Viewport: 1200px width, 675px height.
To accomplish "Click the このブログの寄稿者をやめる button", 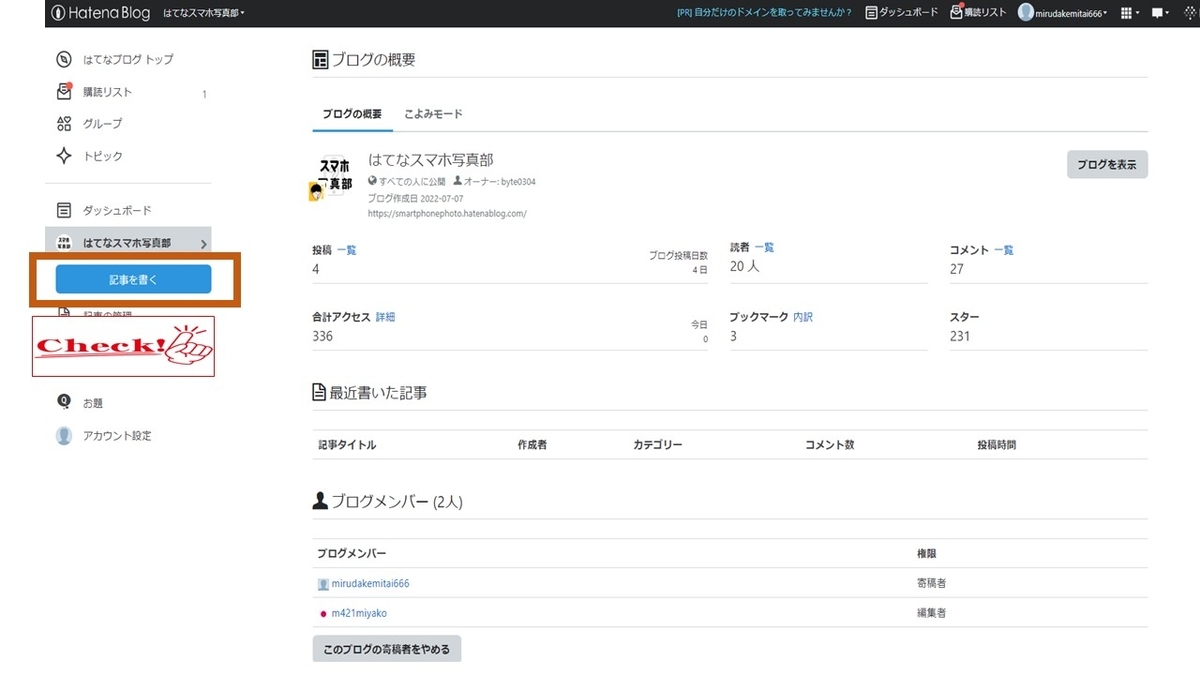I will [386, 649].
